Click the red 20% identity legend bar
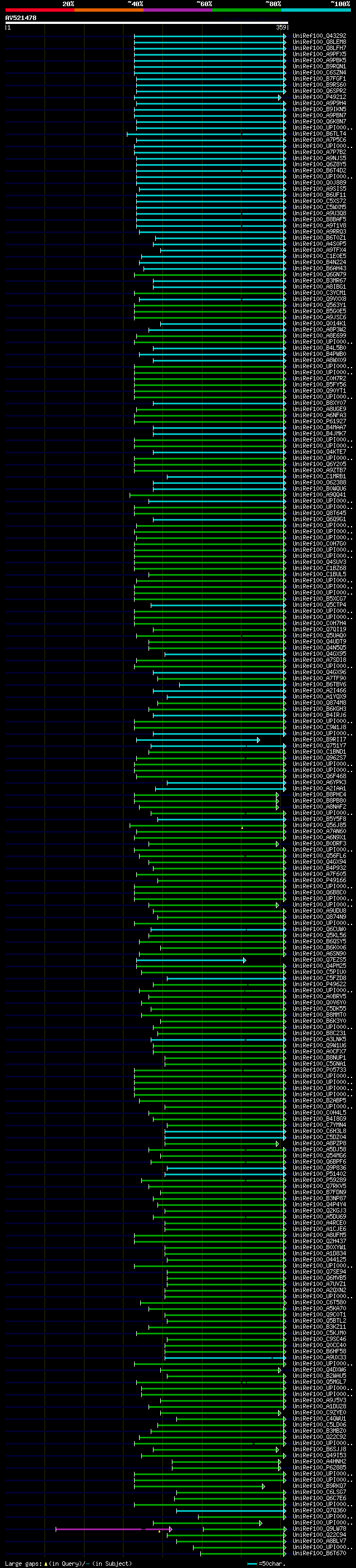Viewport: 356px width, 1568px height. coord(39,10)
